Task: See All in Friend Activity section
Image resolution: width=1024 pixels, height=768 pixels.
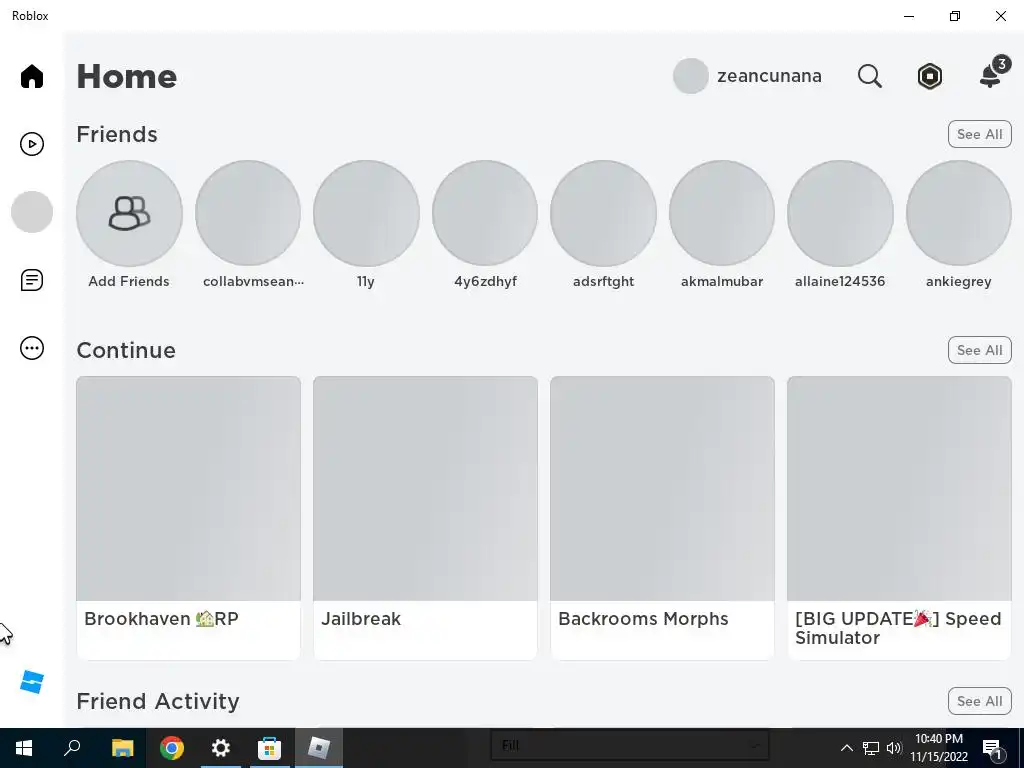Action: (979, 701)
